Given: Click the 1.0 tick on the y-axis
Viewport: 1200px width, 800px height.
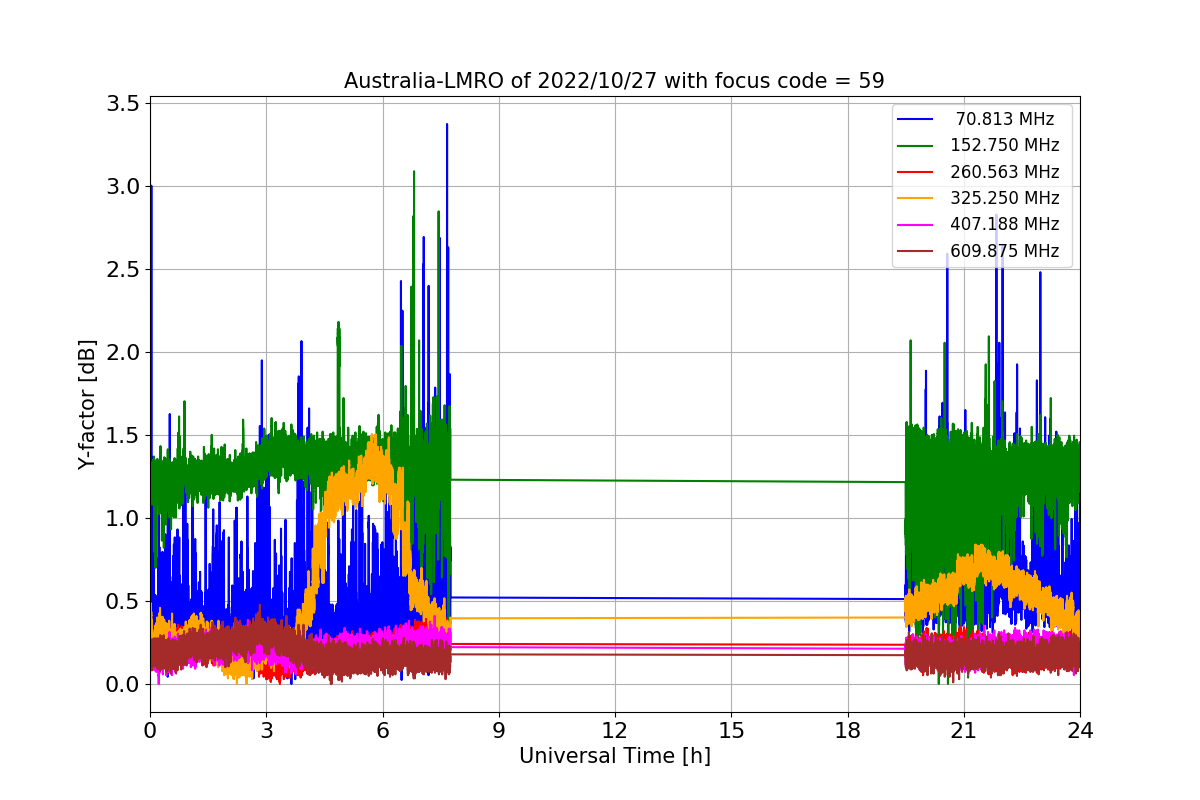Looking at the screenshot, I should pos(123,519).
